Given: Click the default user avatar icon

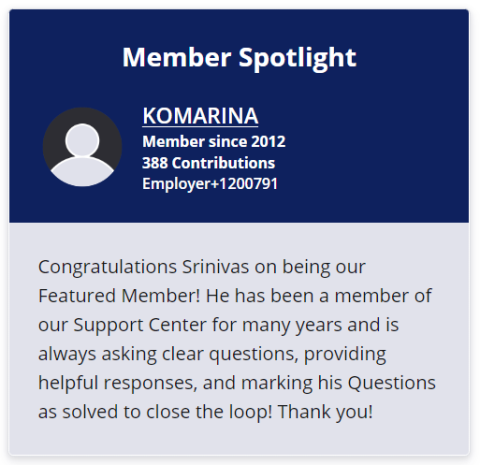Looking at the screenshot, I should 82,147.
